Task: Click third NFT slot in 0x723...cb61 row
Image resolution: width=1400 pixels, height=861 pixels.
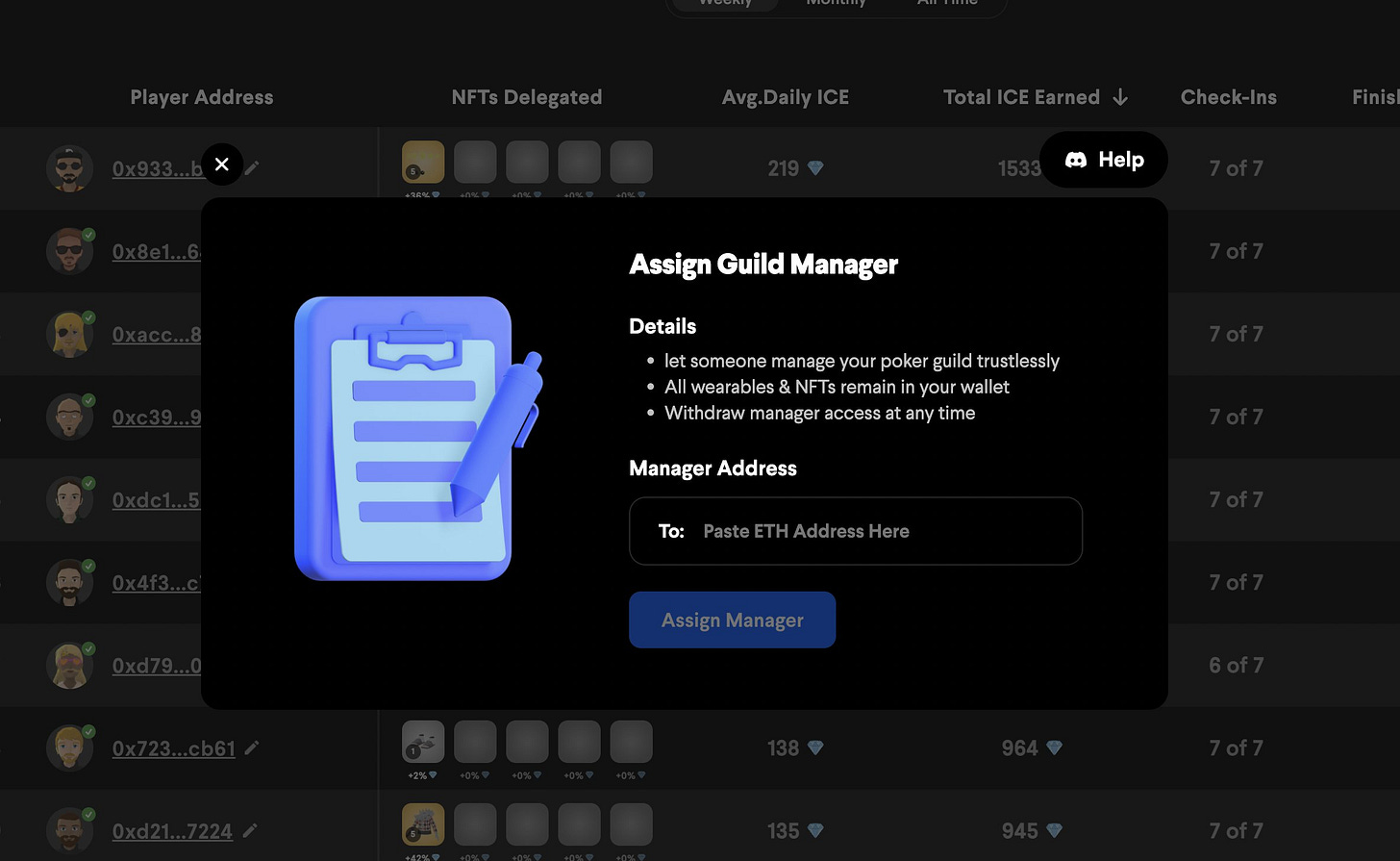Action: tap(527, 742)
